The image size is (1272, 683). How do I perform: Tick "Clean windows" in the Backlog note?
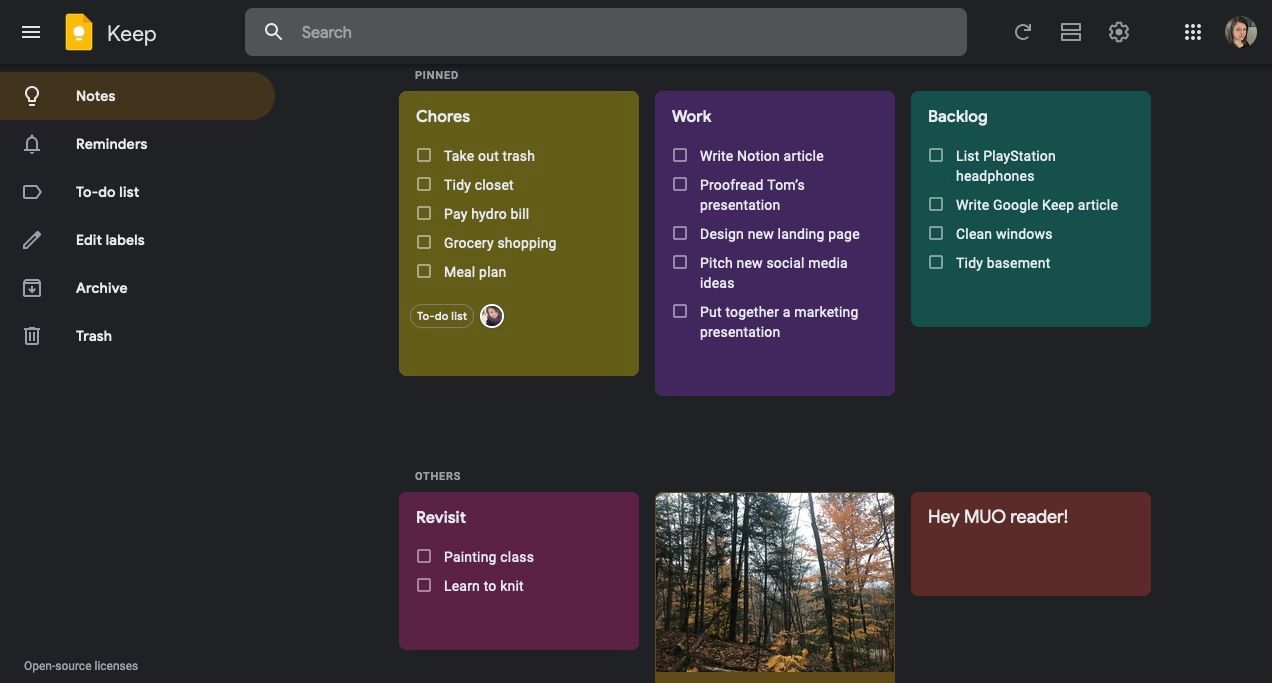point(936,233)
